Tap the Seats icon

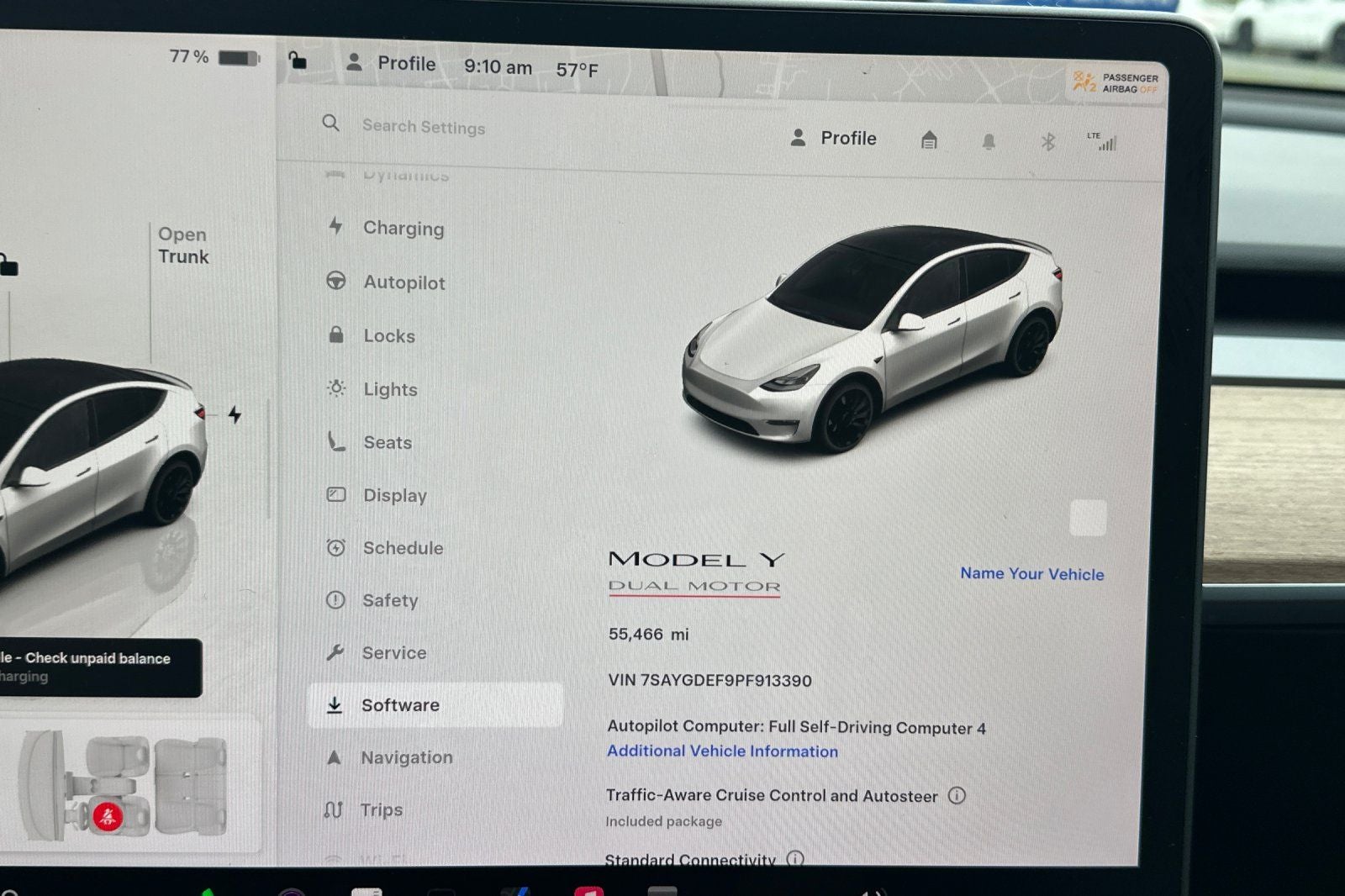coord(336,440)
